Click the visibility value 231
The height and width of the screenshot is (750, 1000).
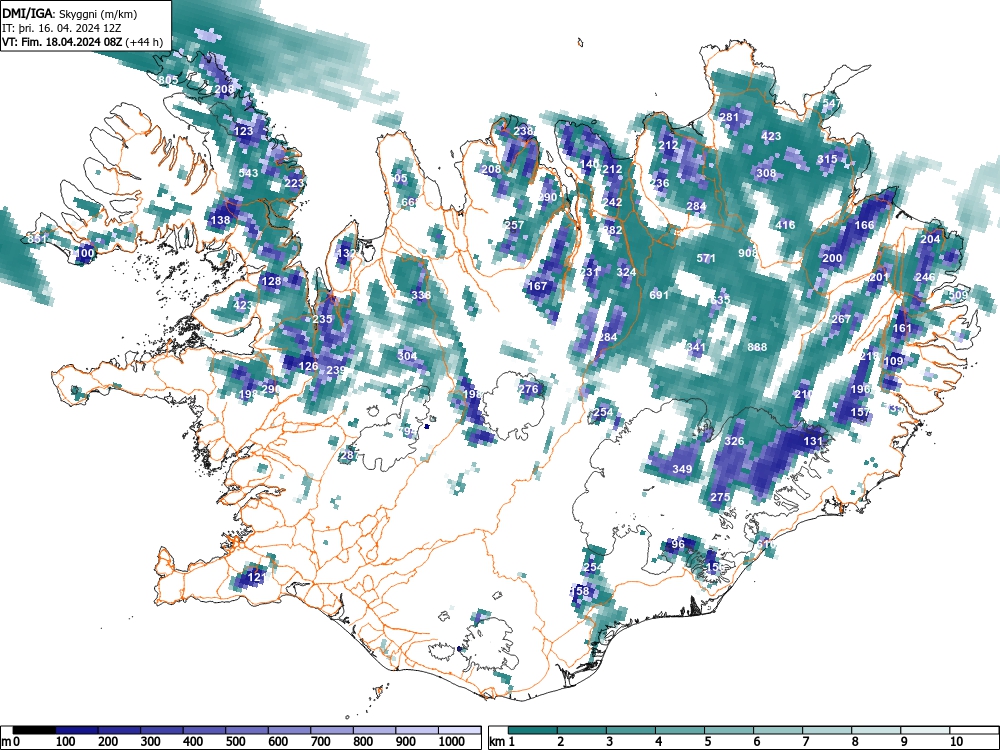click(590, 272)
